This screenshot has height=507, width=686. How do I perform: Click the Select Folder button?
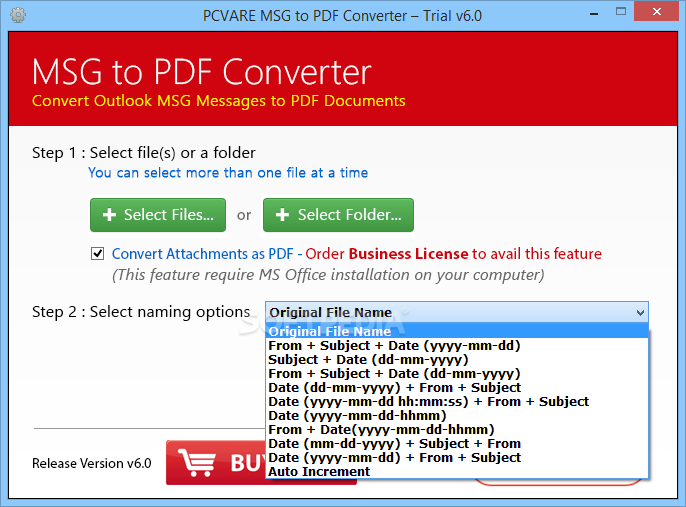click(338, 215)
